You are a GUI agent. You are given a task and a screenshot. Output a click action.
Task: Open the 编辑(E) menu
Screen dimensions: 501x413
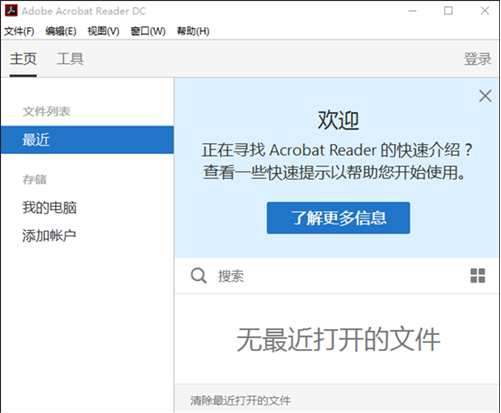coord(61,31)
